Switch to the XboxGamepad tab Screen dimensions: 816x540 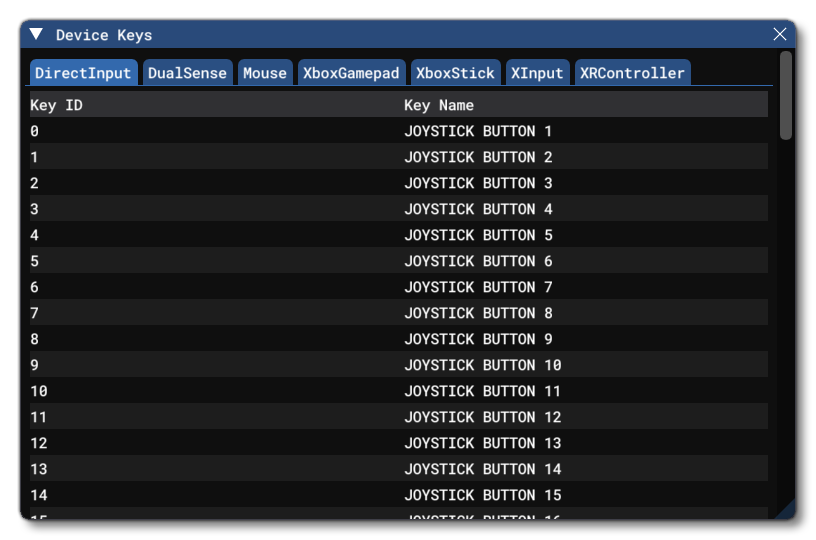click(351, 73)
